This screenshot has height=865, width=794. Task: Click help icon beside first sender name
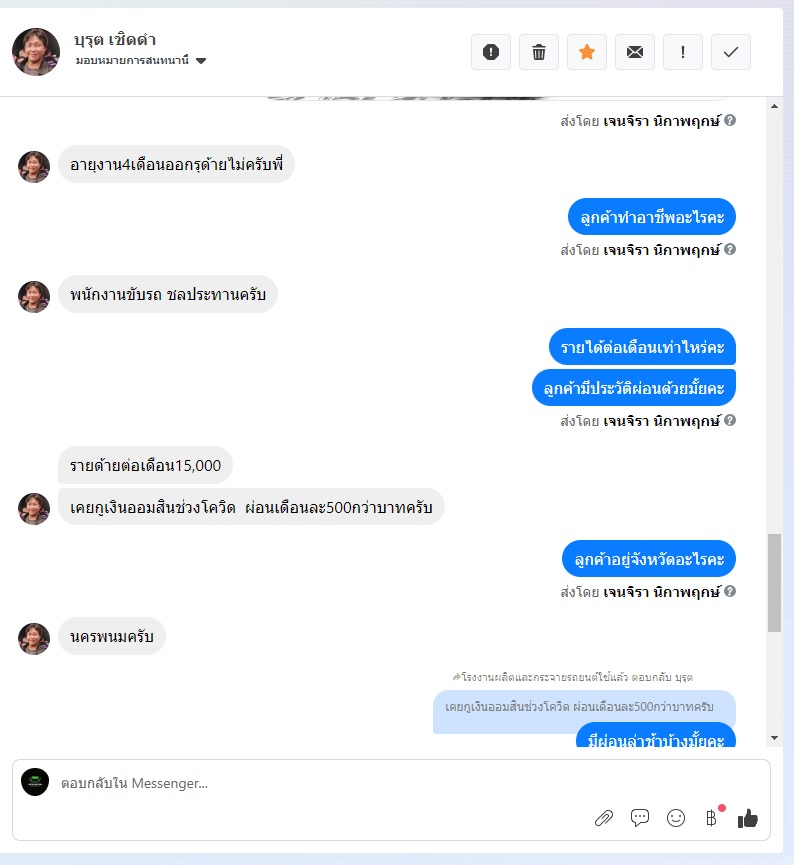[730, 120]
